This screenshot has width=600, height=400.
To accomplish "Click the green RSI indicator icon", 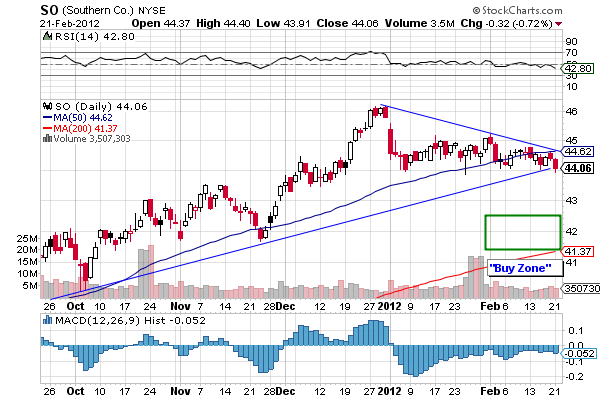I will click(x=47, y=36).
